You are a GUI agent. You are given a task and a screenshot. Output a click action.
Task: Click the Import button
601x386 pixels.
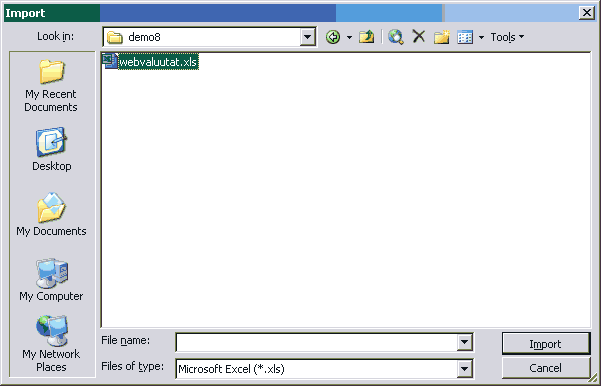click(545, 344)
